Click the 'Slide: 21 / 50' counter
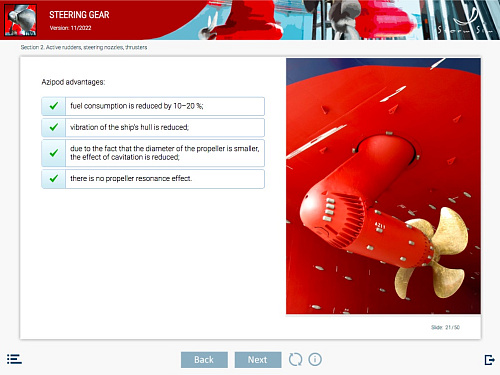Image resolution: width=500 pixels, height=375 pixels. 445,327
